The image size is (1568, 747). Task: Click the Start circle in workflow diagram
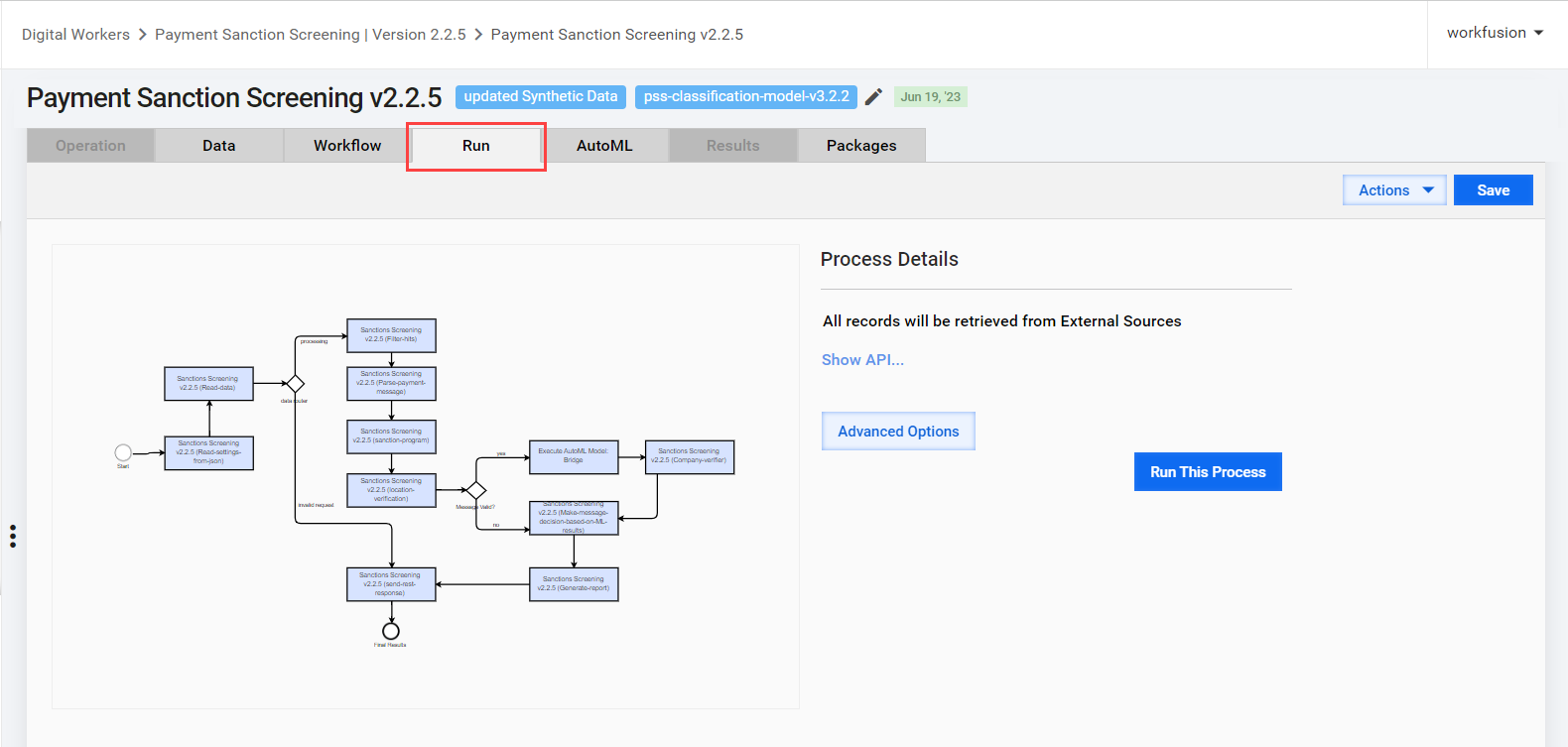click(123, 452)
